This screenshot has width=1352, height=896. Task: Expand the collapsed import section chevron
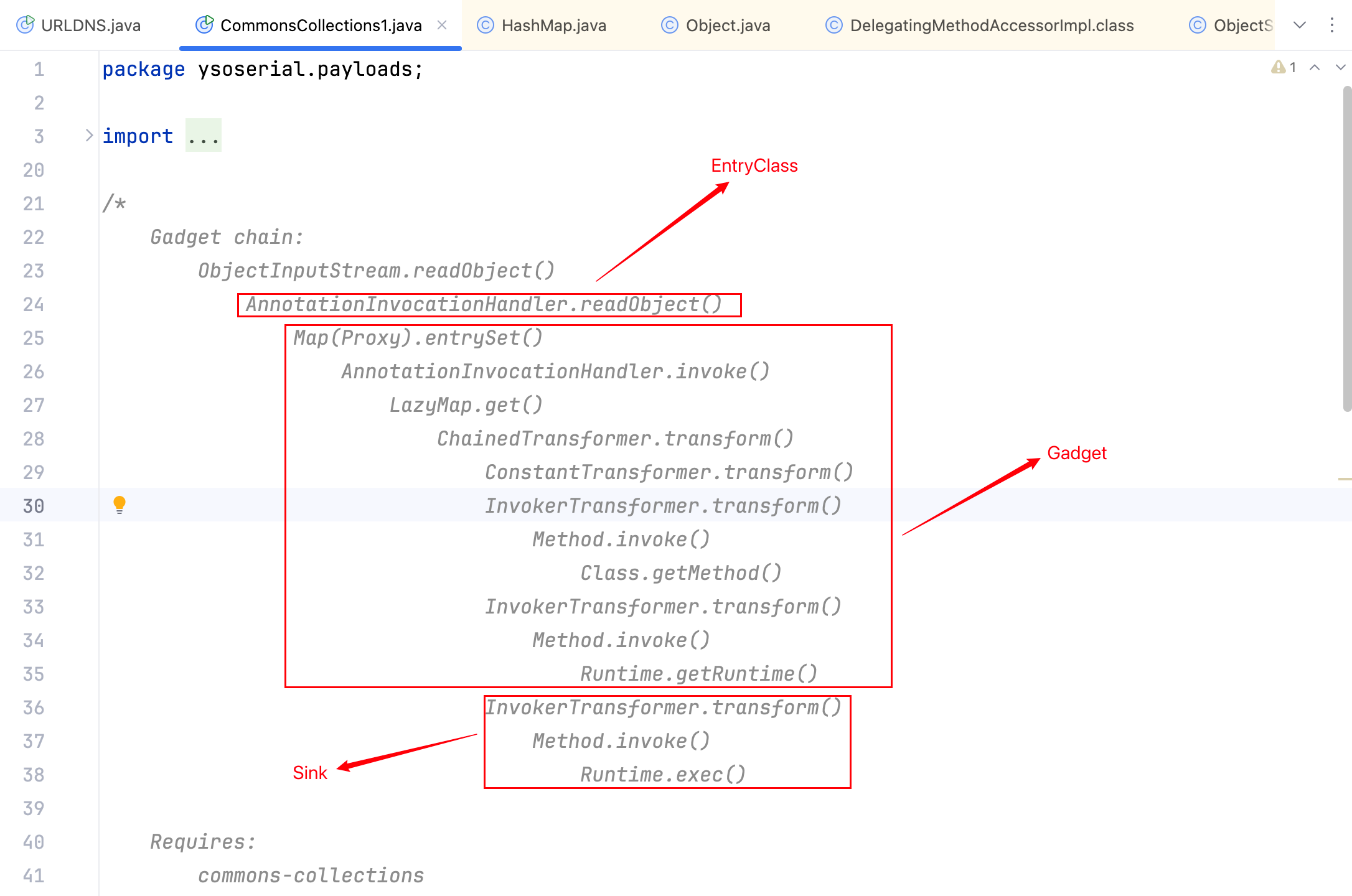click(89, 136)
